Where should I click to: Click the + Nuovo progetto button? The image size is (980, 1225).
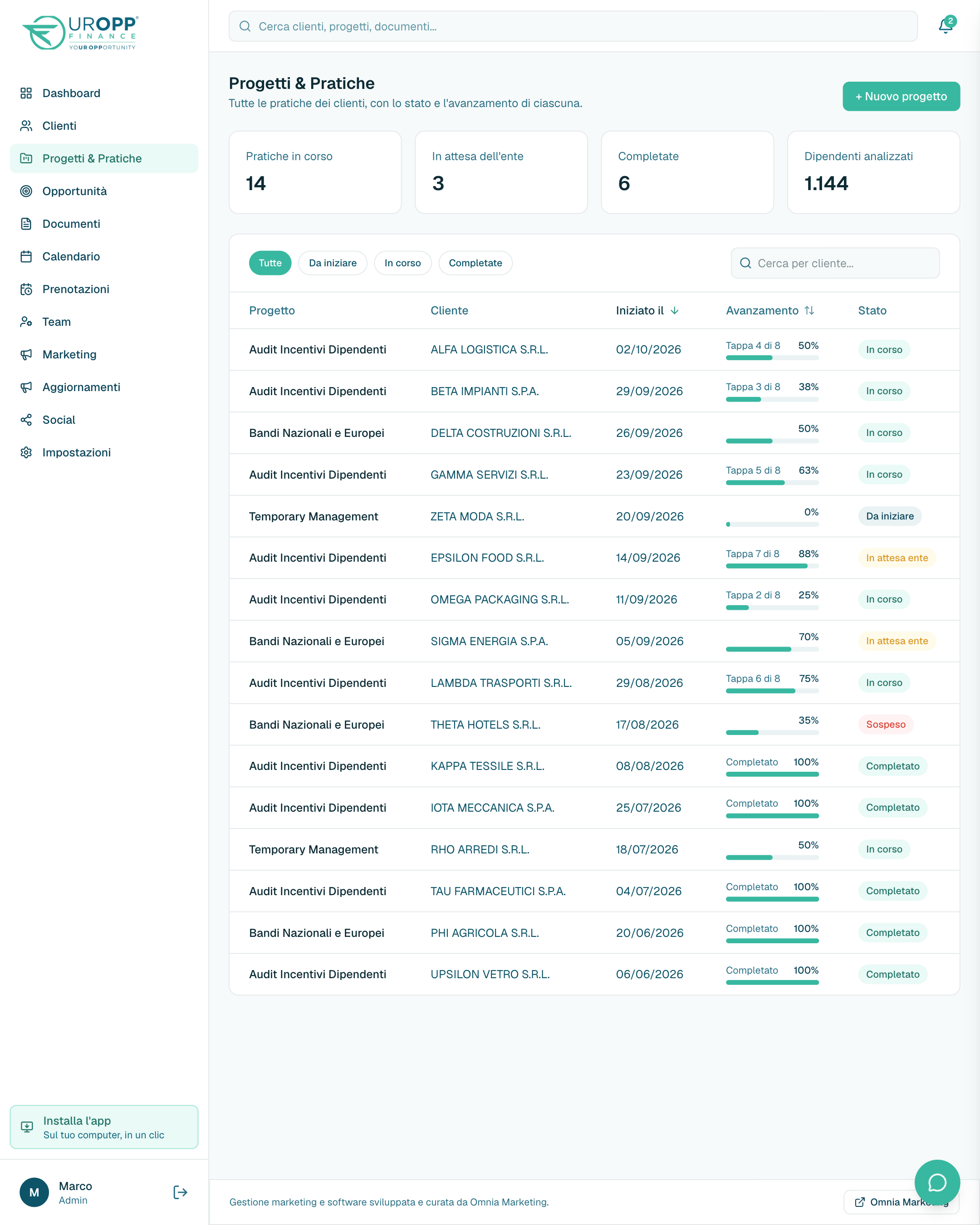901,97
